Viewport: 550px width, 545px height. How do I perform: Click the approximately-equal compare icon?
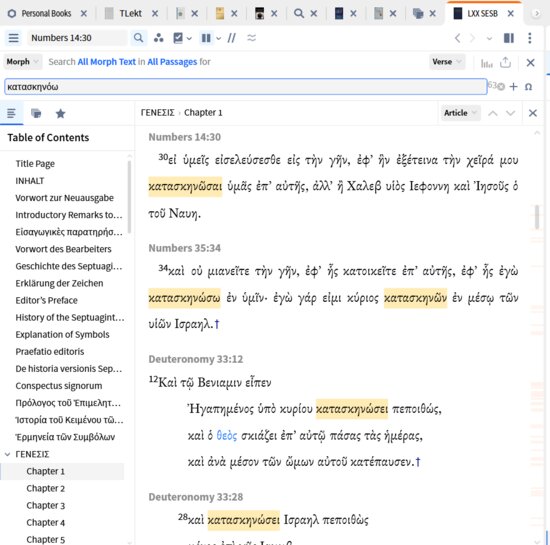coord(251,38)
